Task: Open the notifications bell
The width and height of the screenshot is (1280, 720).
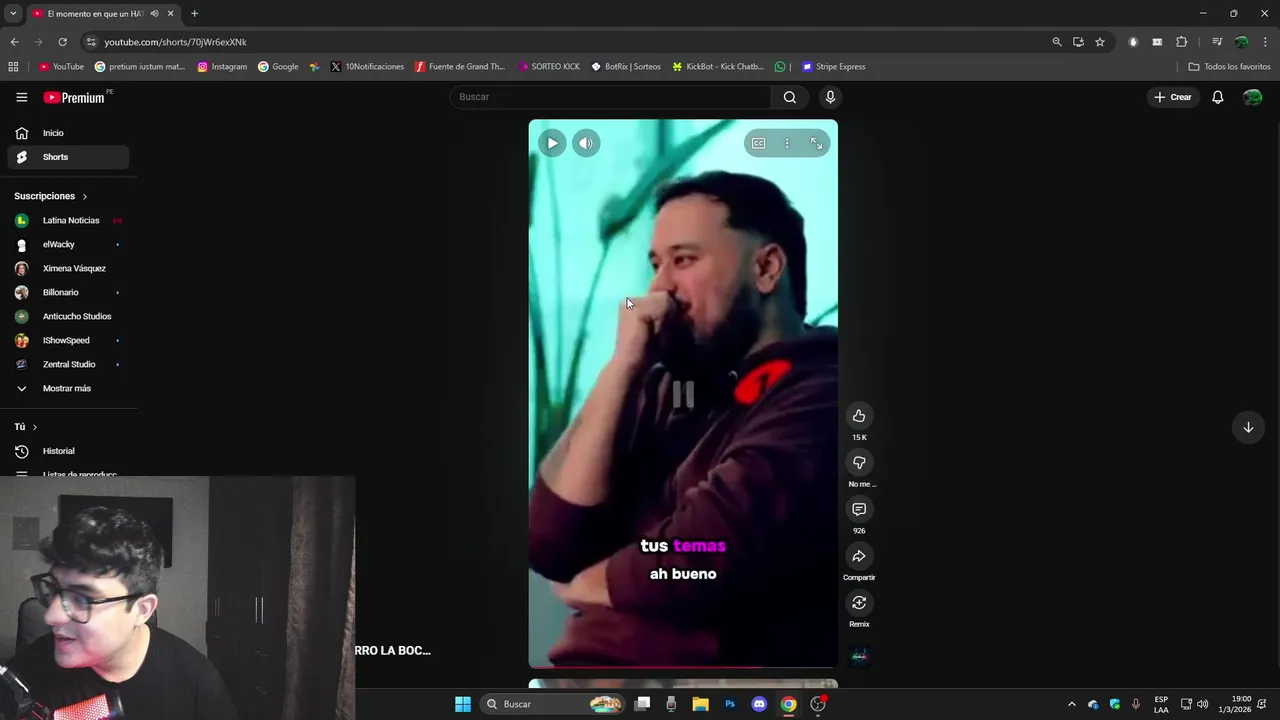Action: point(1218,97)
